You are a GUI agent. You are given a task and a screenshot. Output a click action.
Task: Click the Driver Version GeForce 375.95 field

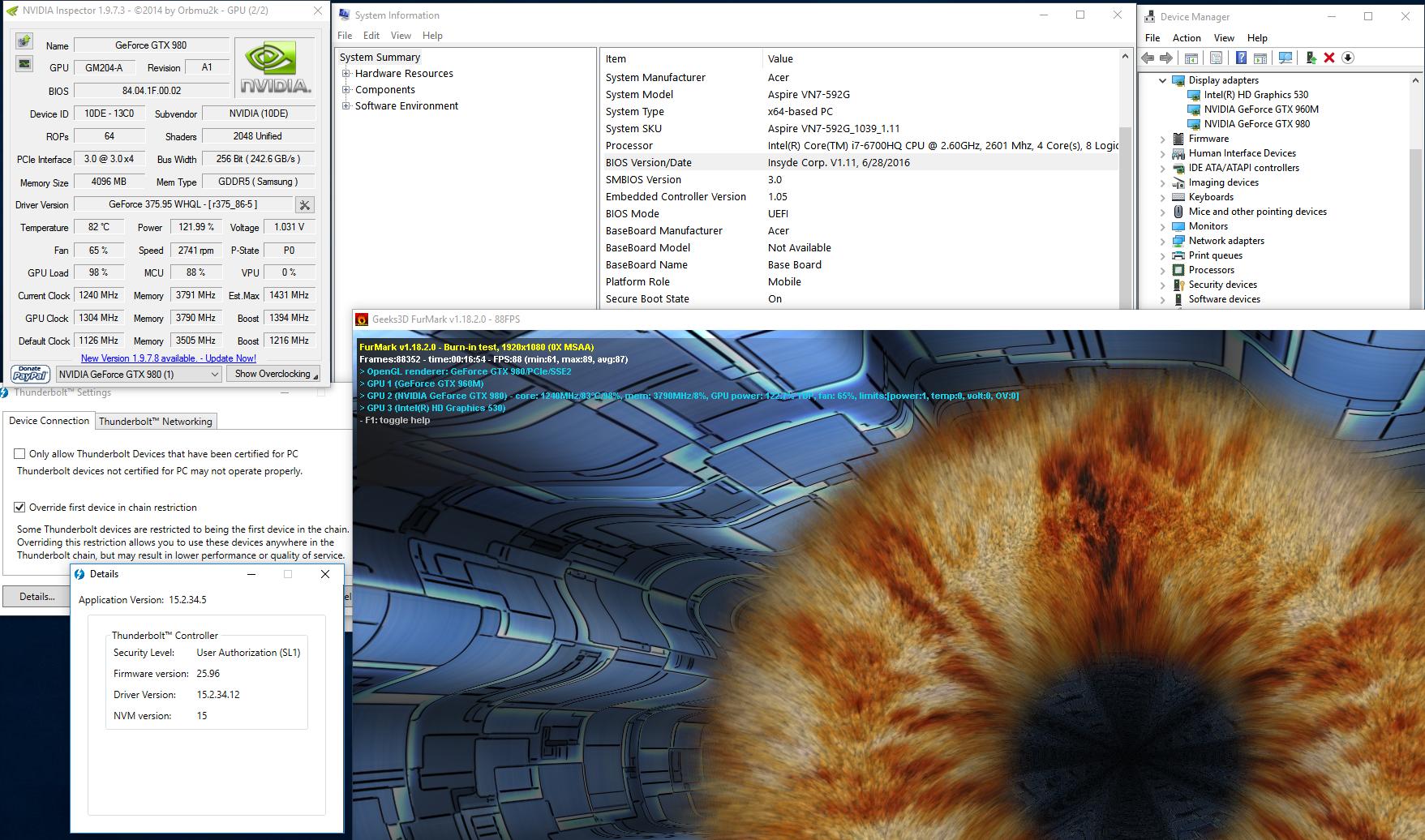point(183,204)
